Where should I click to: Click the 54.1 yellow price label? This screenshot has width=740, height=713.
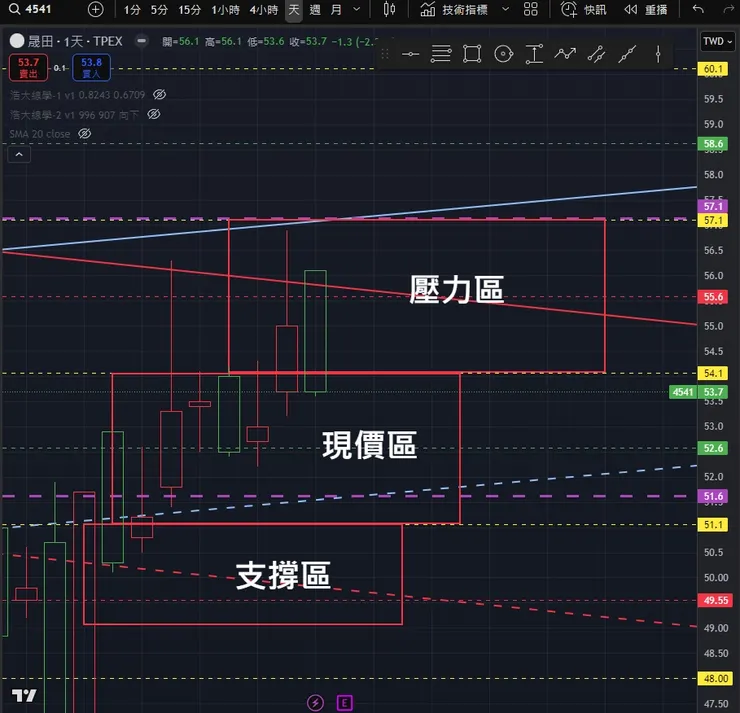[x=713, y=373]
